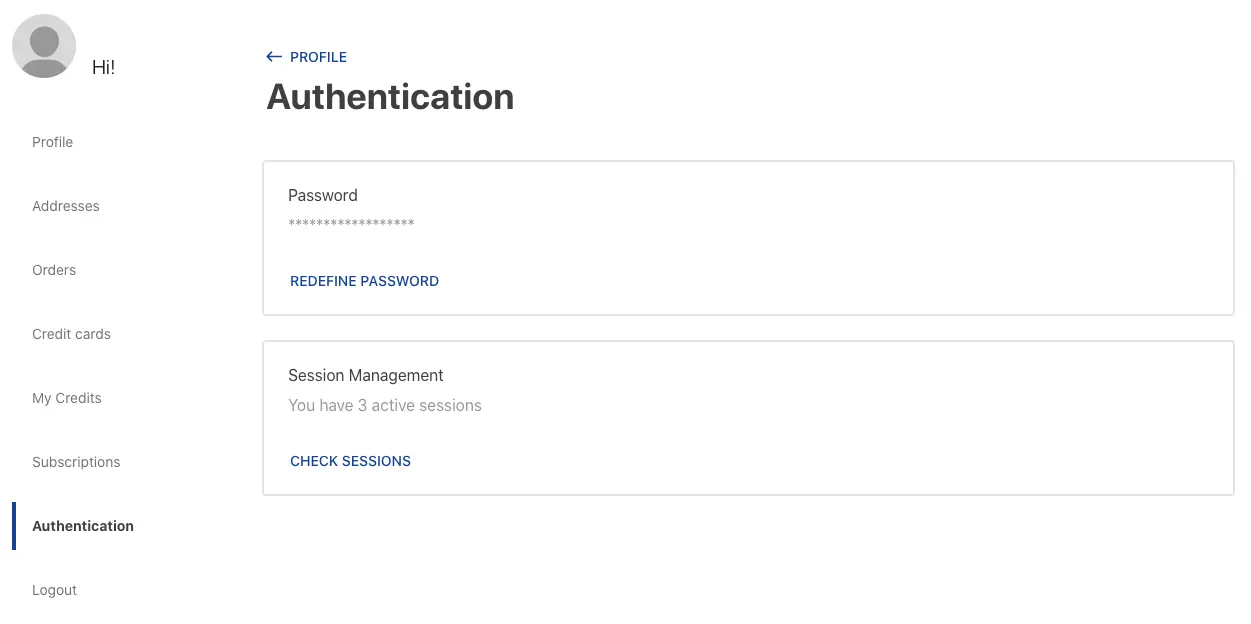The image size is (1251, 624).
Task: Open the Orders sidebar item
Action: tap(54, 270)
